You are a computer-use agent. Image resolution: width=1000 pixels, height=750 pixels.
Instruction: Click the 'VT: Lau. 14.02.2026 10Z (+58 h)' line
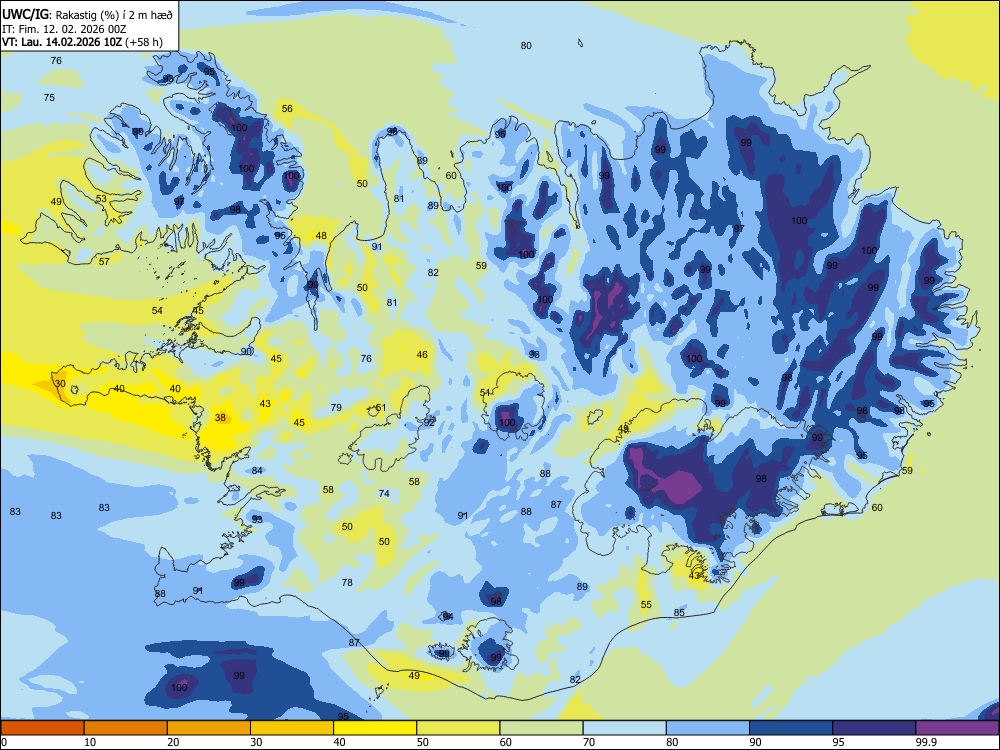coord(82,42)
